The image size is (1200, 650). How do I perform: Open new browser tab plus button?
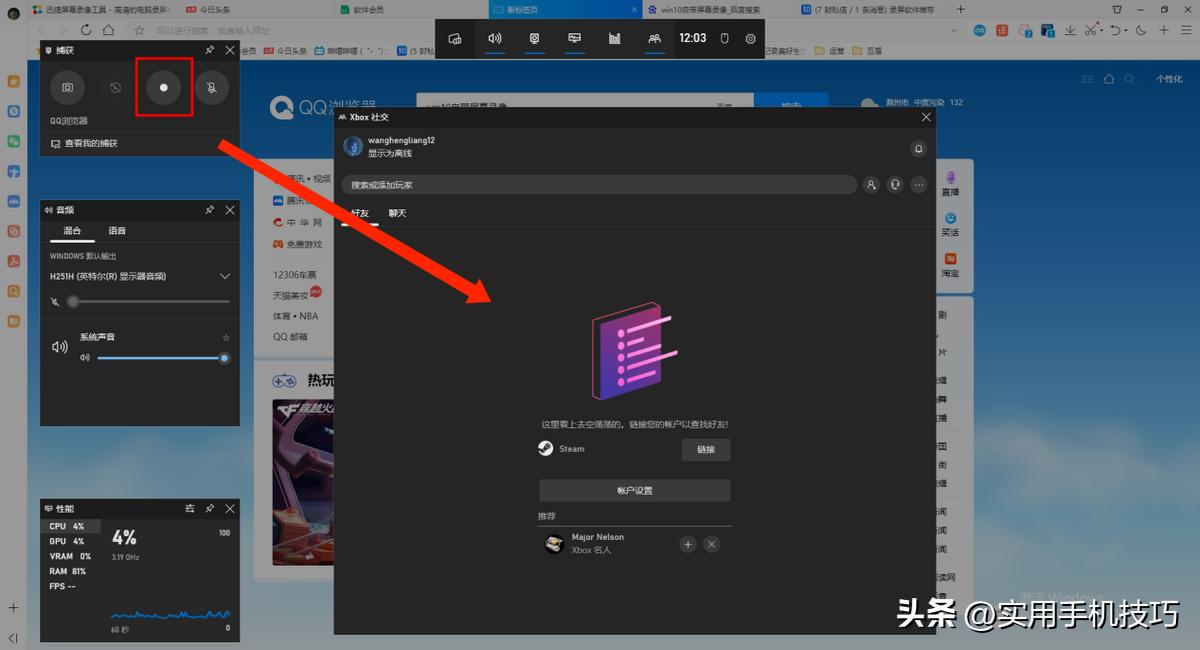click(x=961, y=9)
